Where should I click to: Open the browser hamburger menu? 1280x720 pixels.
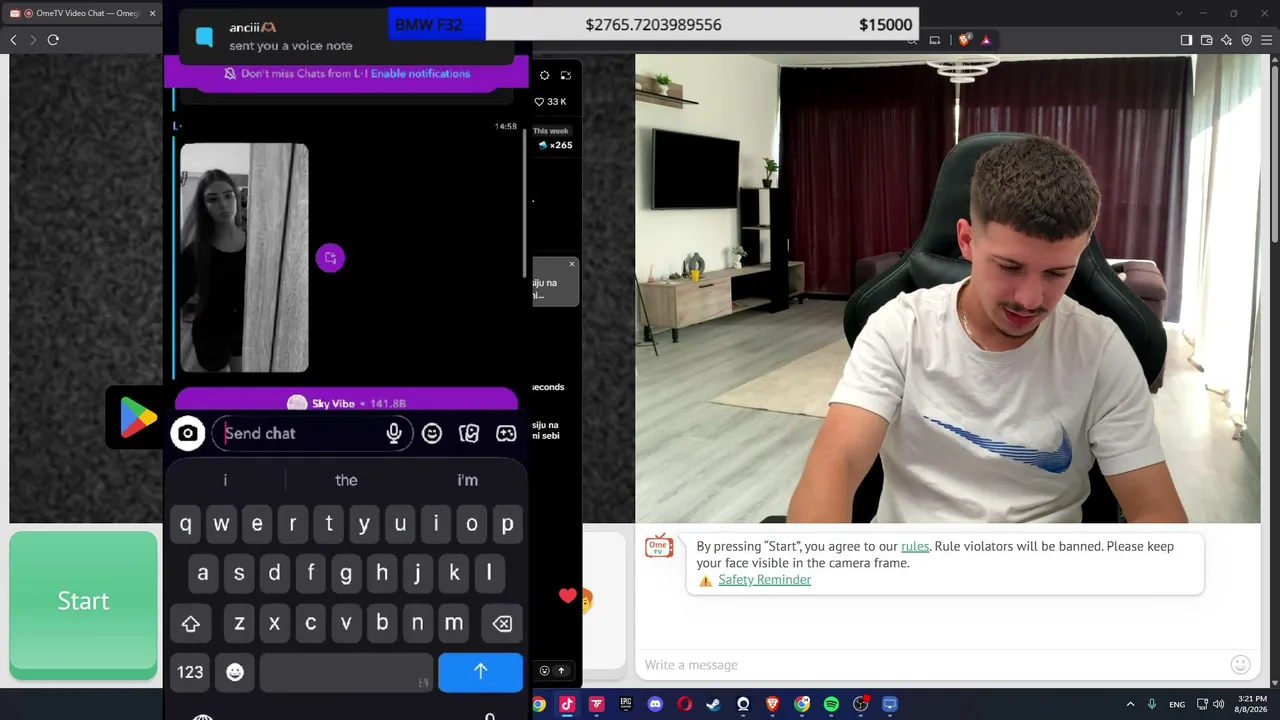[1267, 40]
